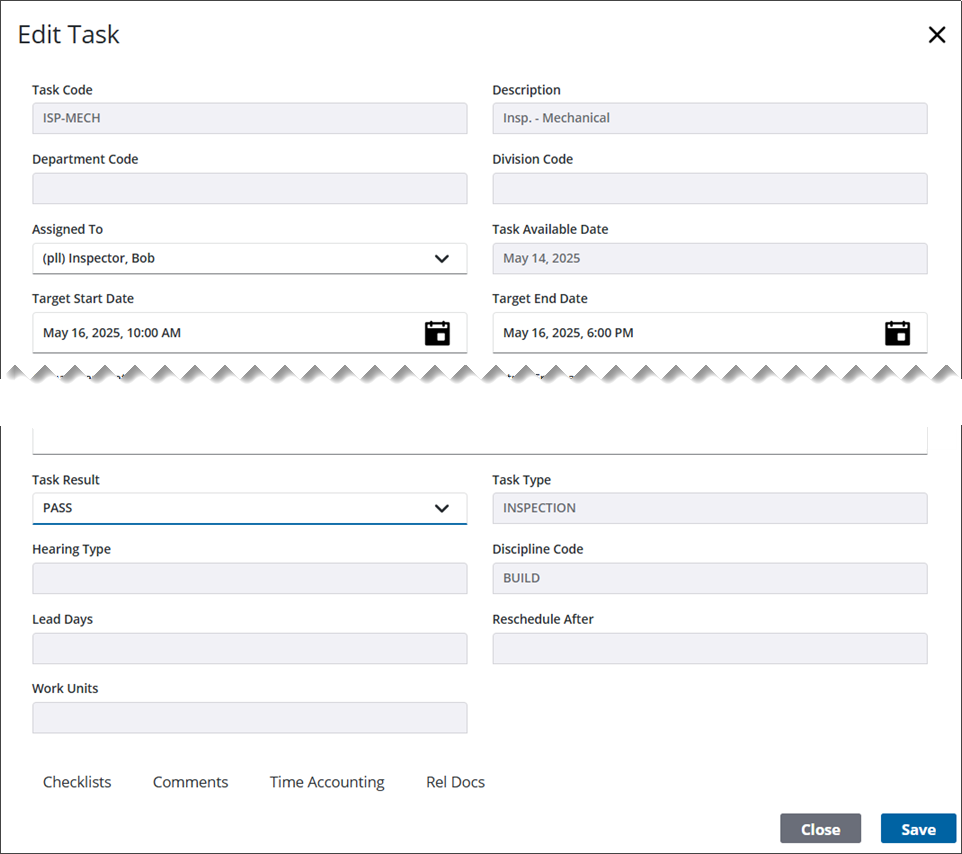Switch to the Checklists tab
Image resolution: width=962 pixels, height=854 pixels.
pyautogui.click(x=77, y=782)
